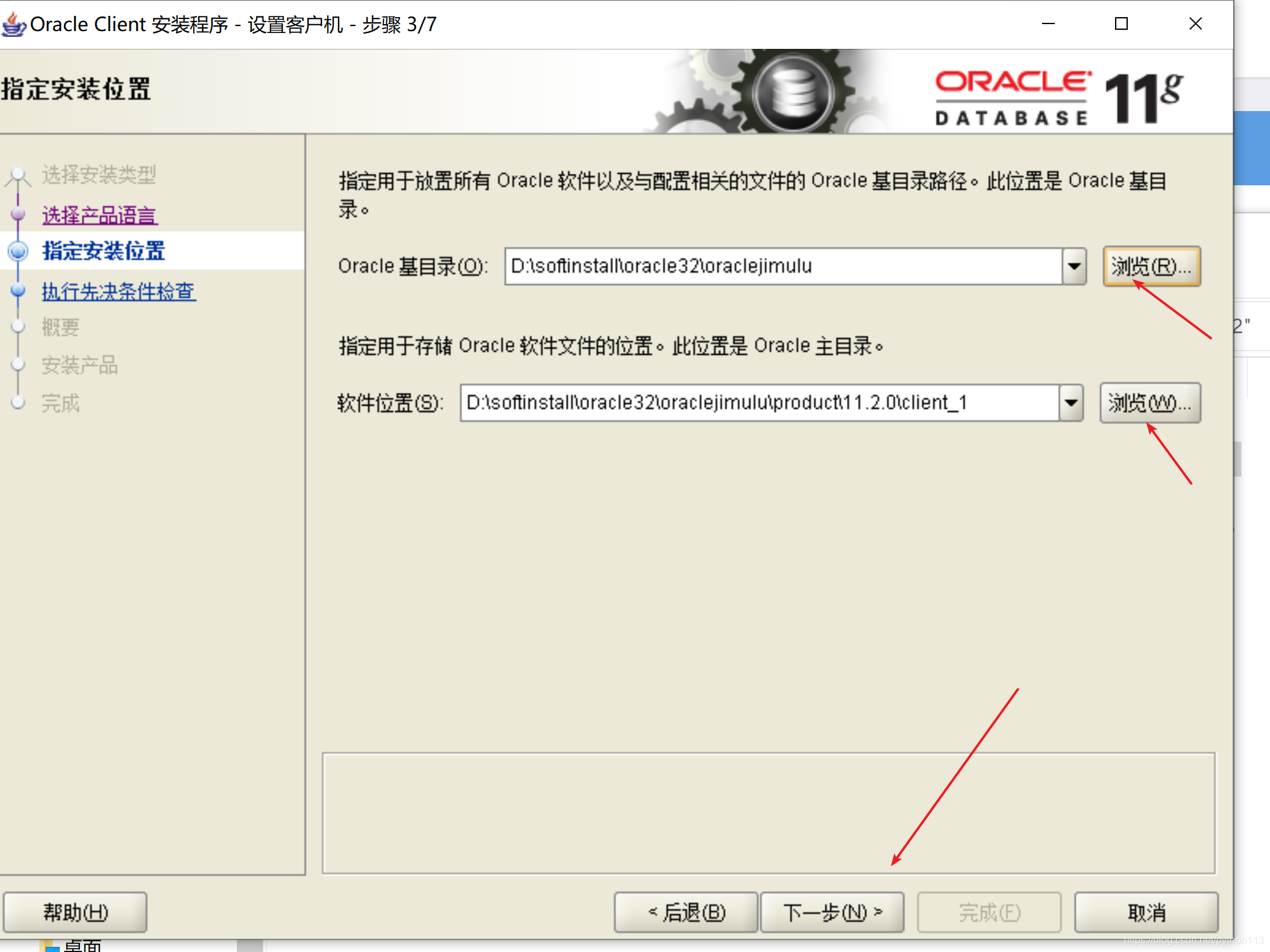Go back with 后退(B) button
1270x952 pixels.
(x=686, y=912)
